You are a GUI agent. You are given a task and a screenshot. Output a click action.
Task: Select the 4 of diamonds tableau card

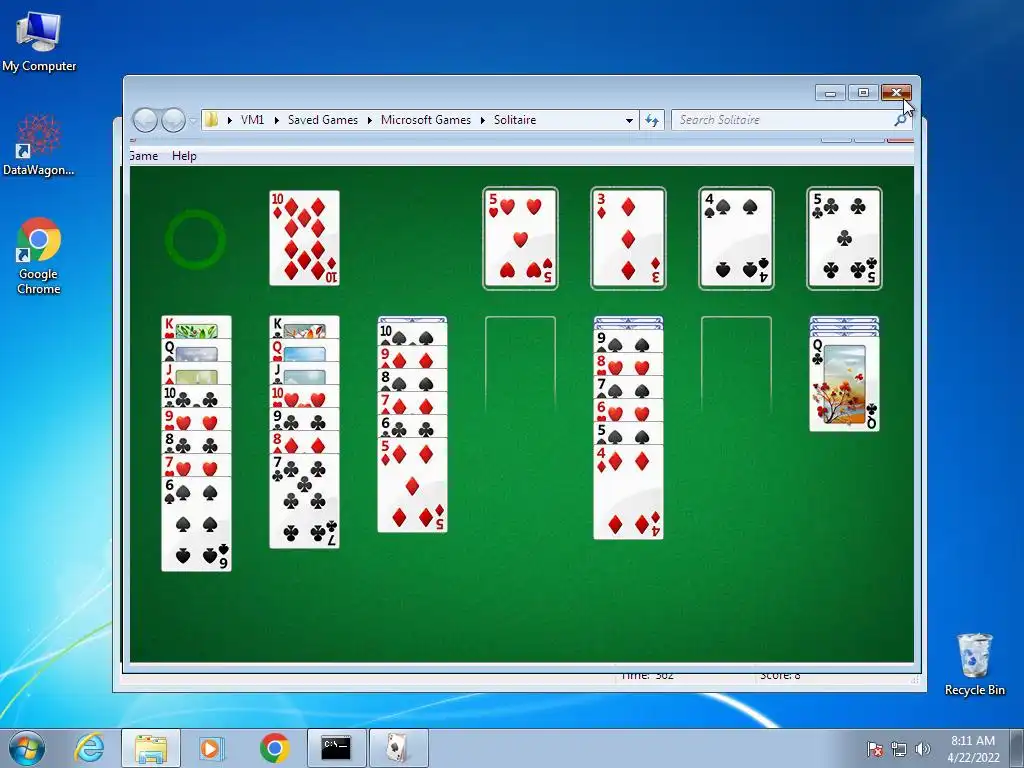coord(628,492)
